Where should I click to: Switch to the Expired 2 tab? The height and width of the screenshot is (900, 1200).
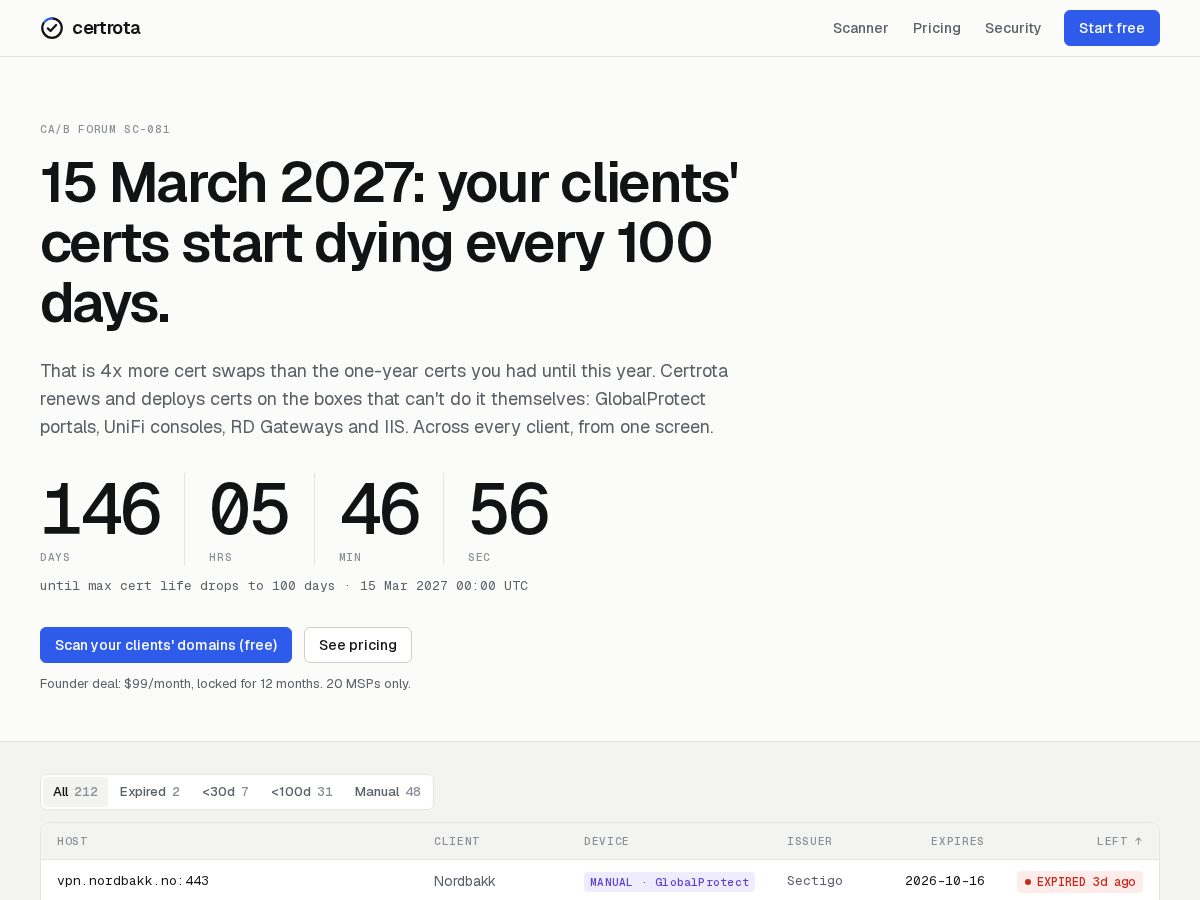coord(150,792)
